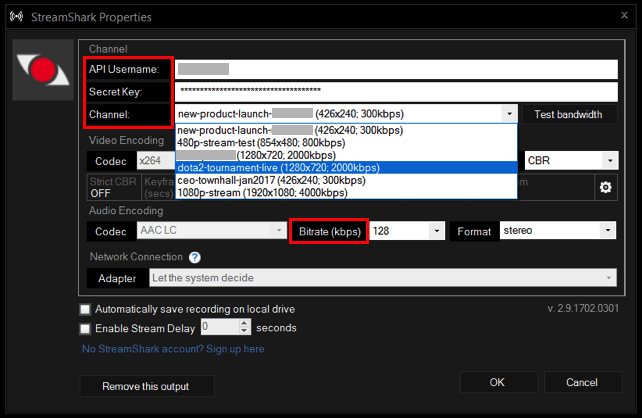Select 480p-stream-test channel option
The width and height of the screenshot is (642, 418).
pyautogui.click(x=346, y=143)
